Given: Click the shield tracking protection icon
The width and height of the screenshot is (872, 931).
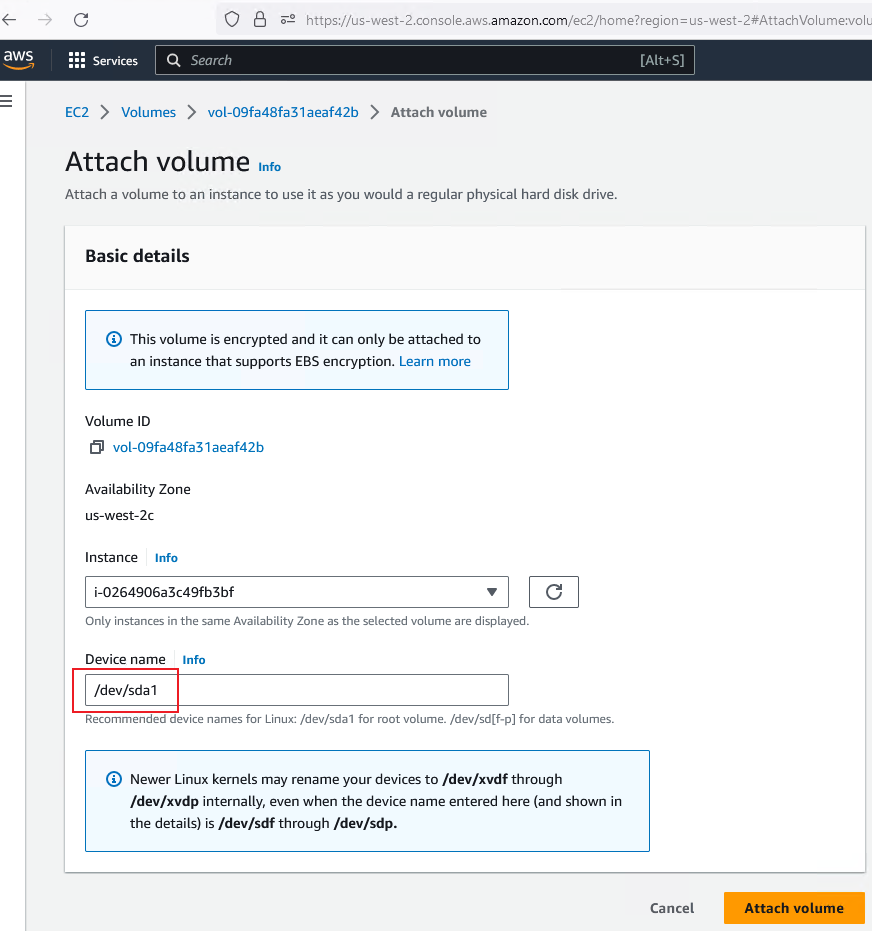Looking at the screenshot, I should click(232, 19).
